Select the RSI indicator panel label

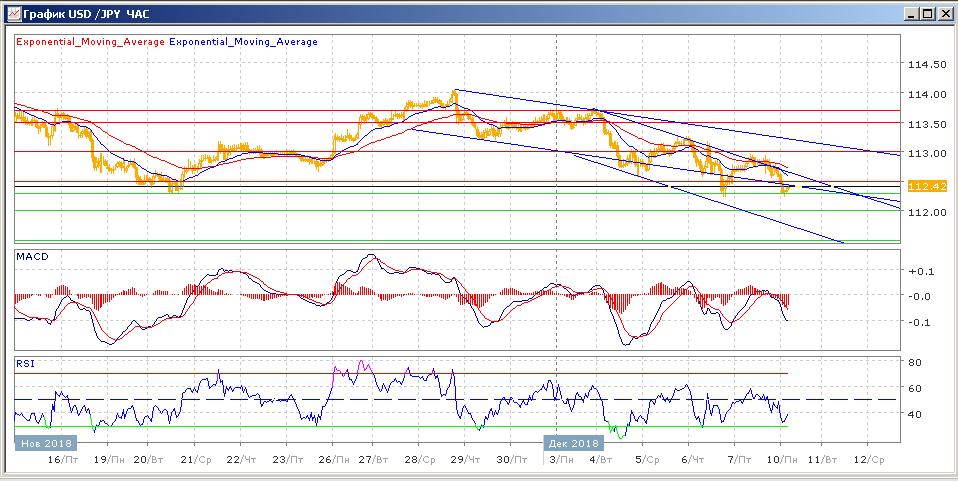point(23,365)
